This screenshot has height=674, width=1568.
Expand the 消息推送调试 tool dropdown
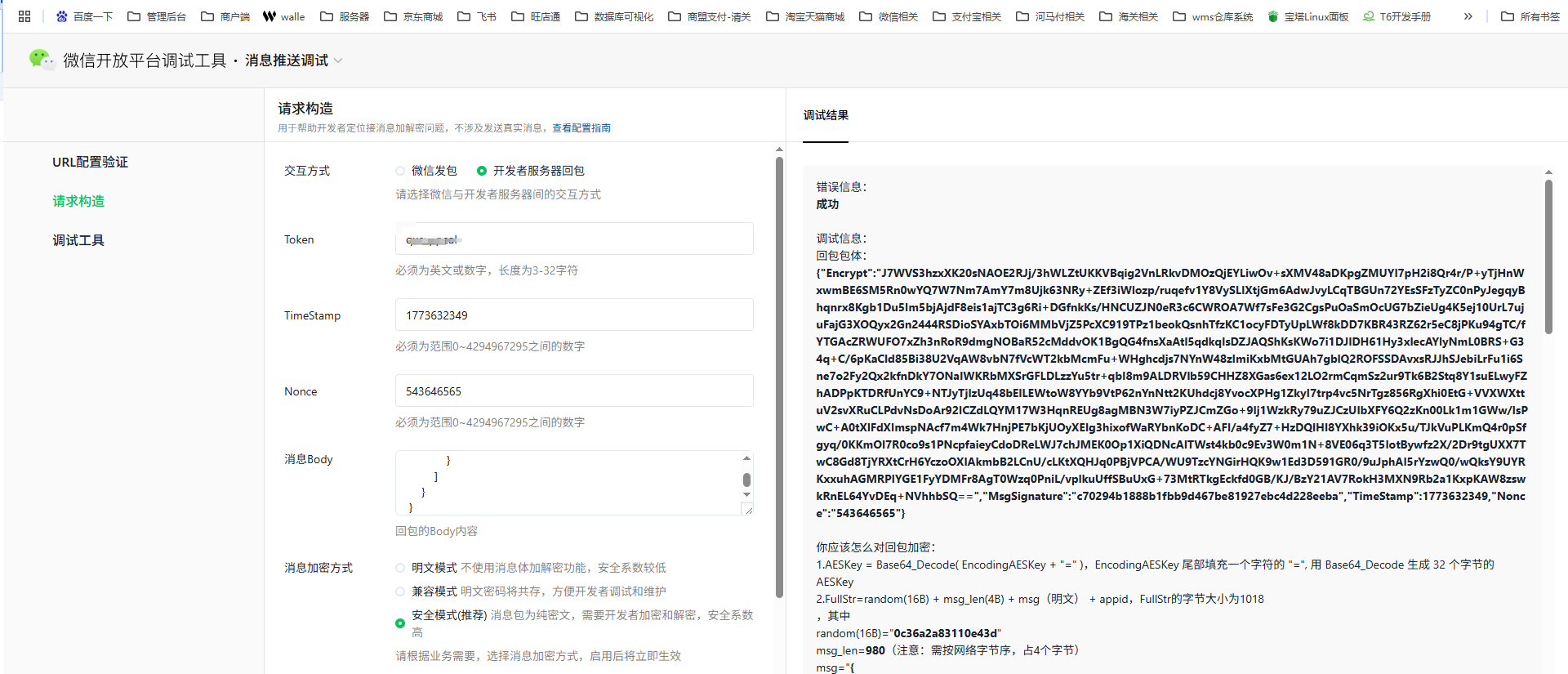(x=294, y=60)
